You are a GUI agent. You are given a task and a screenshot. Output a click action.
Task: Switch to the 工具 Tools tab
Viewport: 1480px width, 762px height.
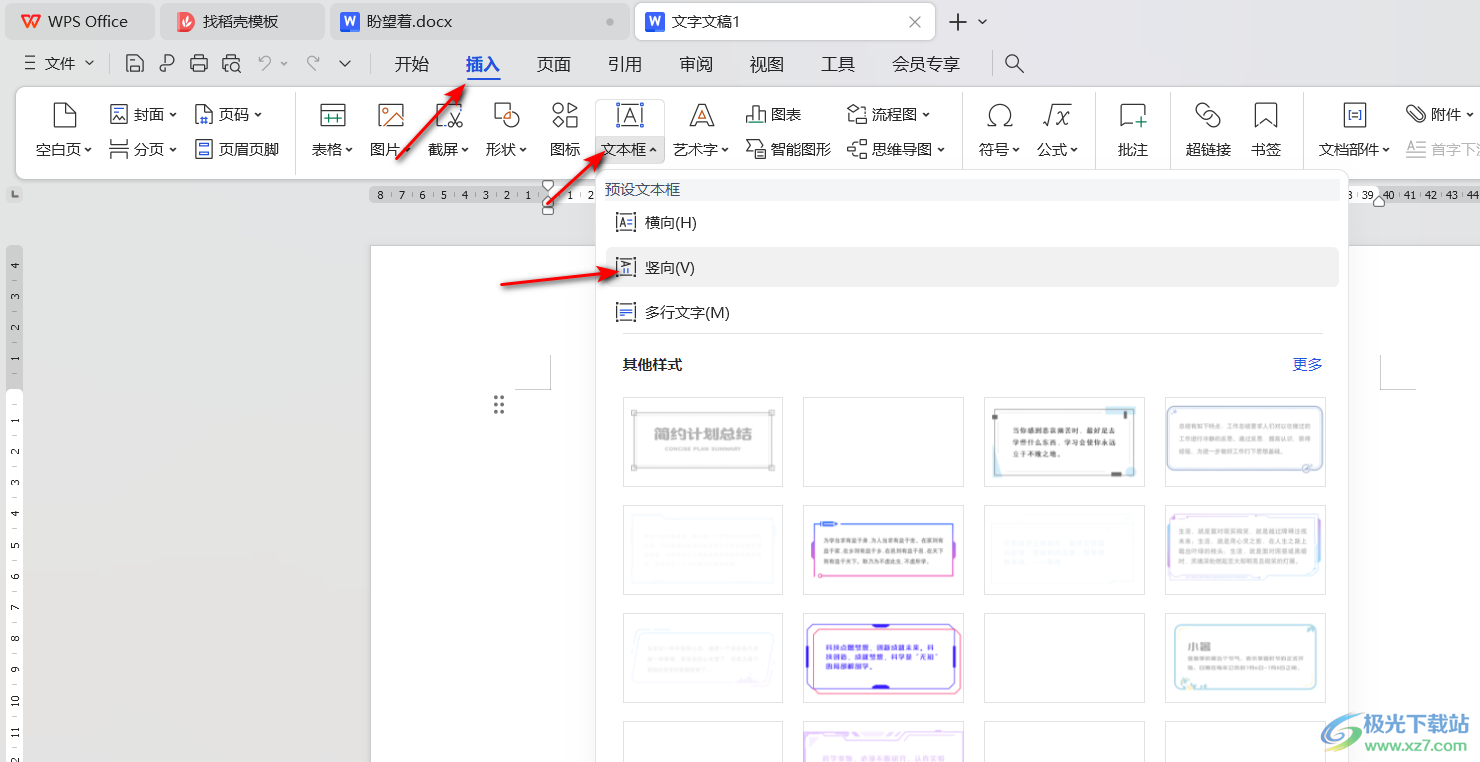pos(838,64)
